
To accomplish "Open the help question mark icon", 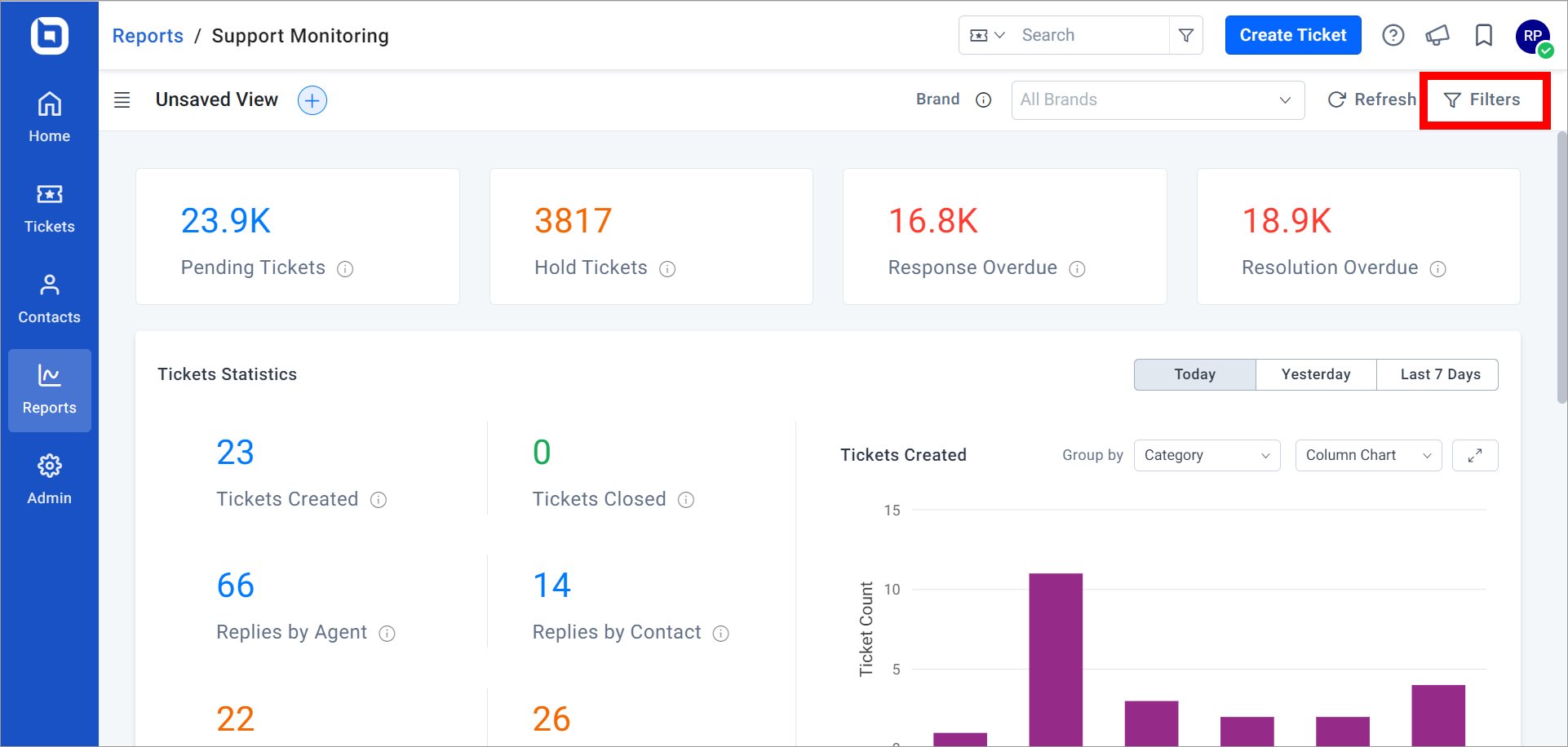I will [1393, 35].
